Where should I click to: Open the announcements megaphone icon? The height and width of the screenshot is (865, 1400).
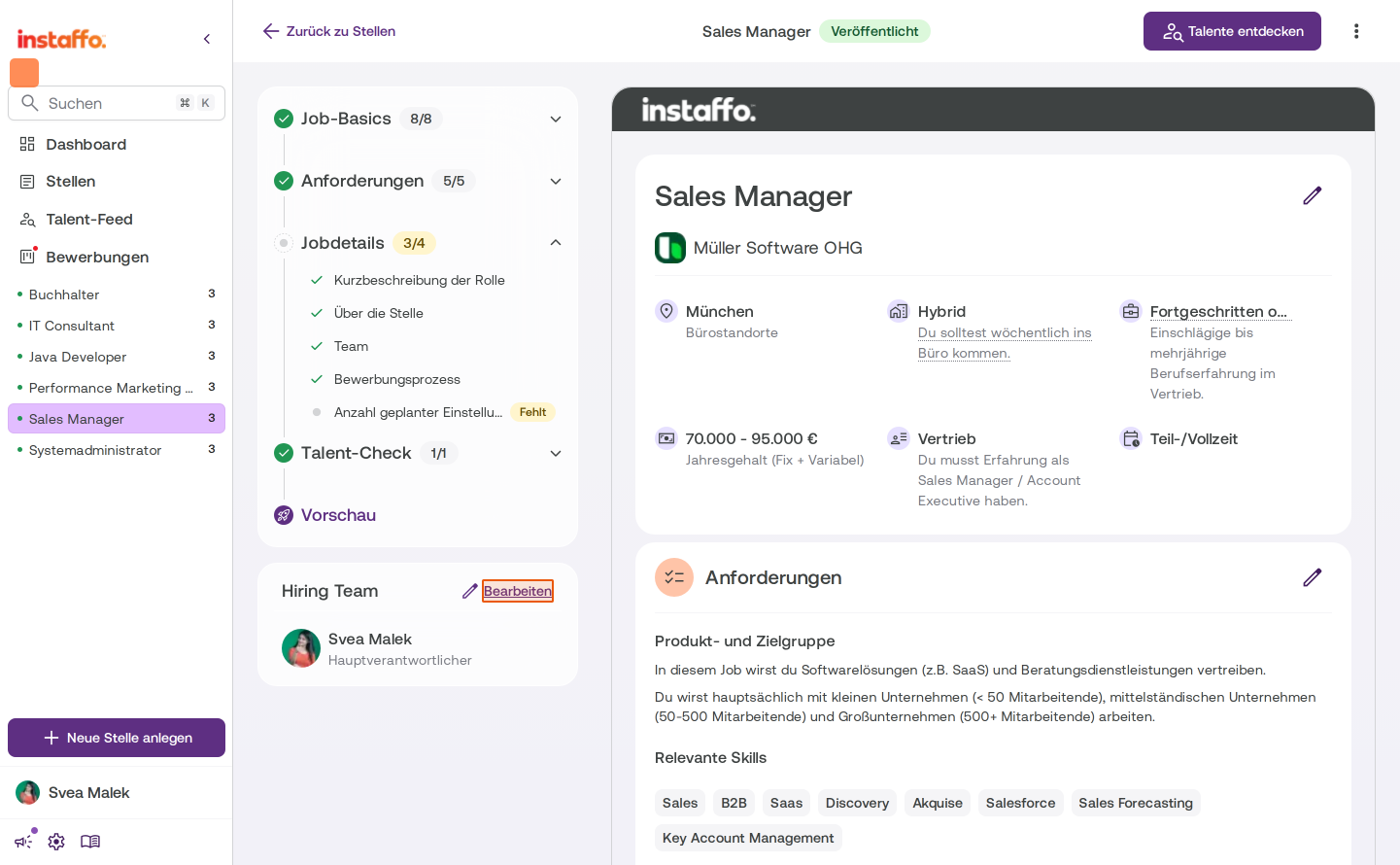[24, 842]
